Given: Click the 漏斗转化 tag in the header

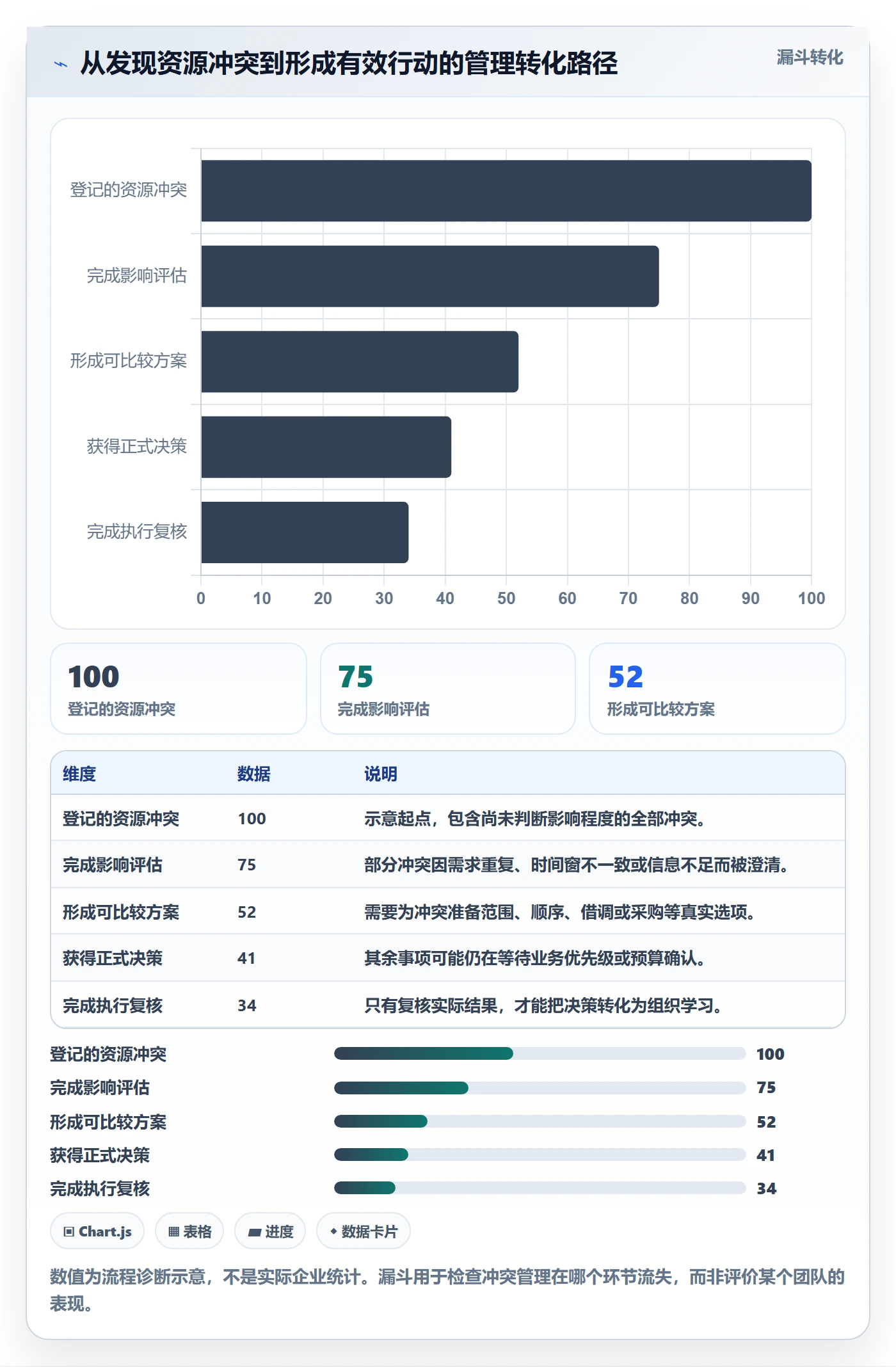Looking at the screenshot, I should point(810,58).
